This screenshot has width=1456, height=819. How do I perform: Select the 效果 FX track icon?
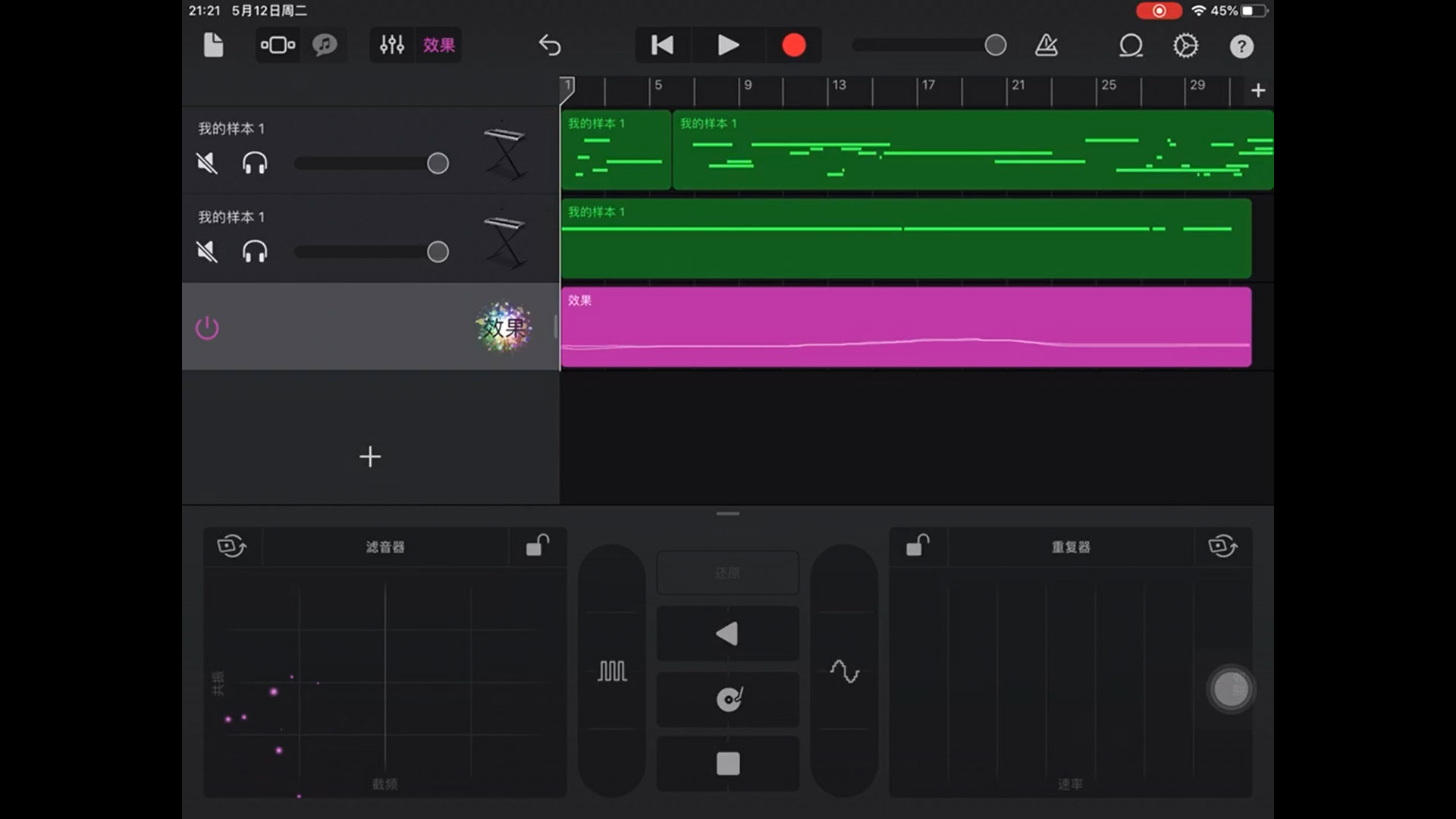504,328
